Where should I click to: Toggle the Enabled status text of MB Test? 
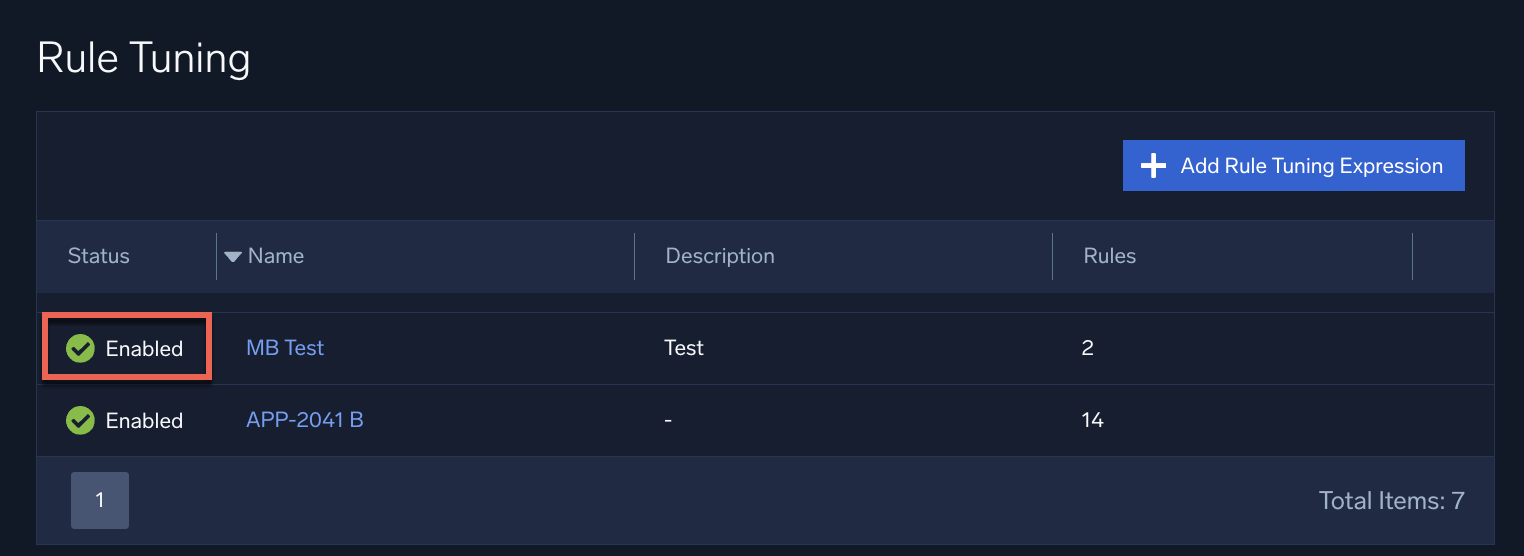tap(144, 349)
